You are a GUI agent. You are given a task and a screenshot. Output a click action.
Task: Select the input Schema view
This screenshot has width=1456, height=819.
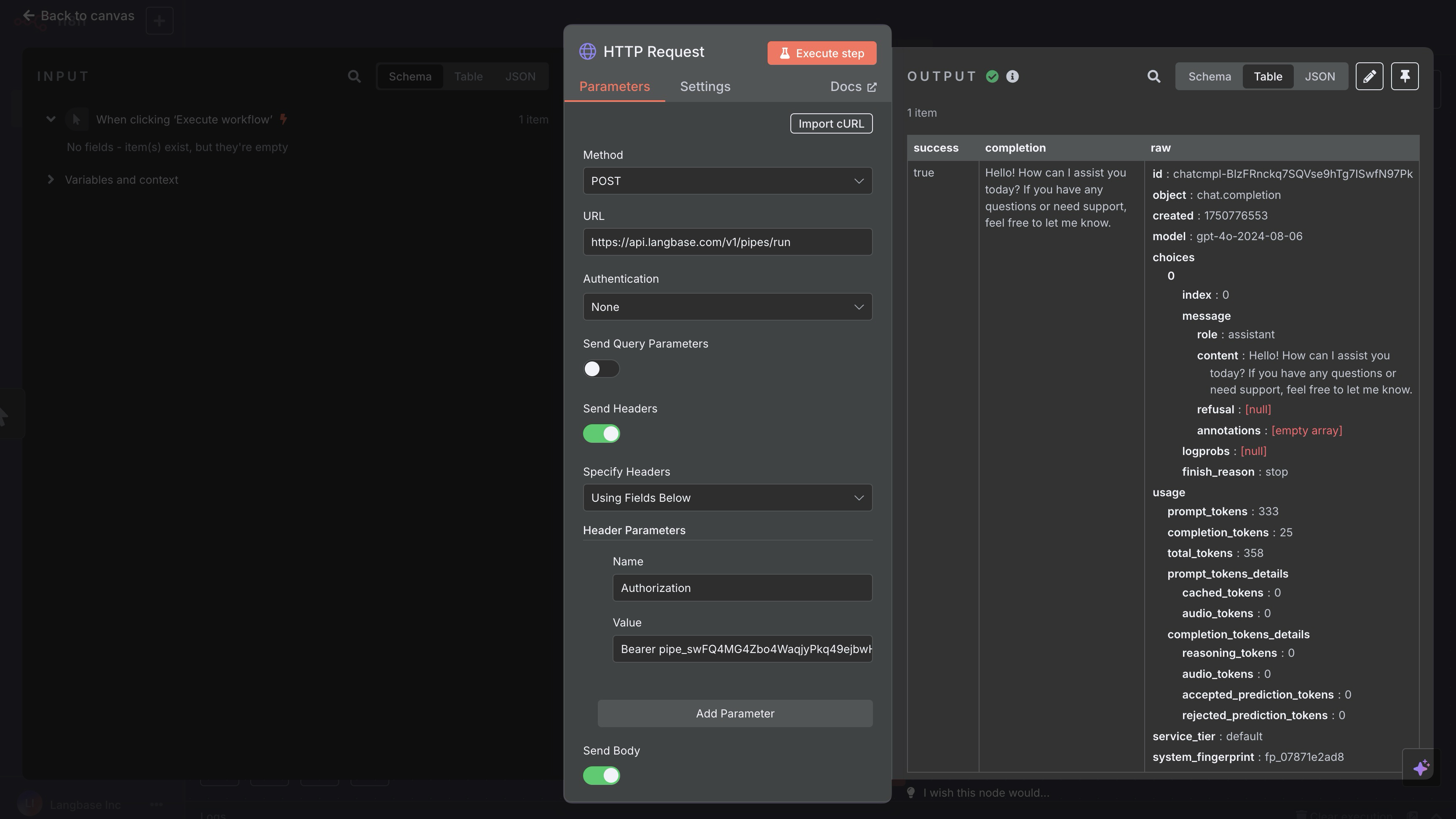pos(410,76)
